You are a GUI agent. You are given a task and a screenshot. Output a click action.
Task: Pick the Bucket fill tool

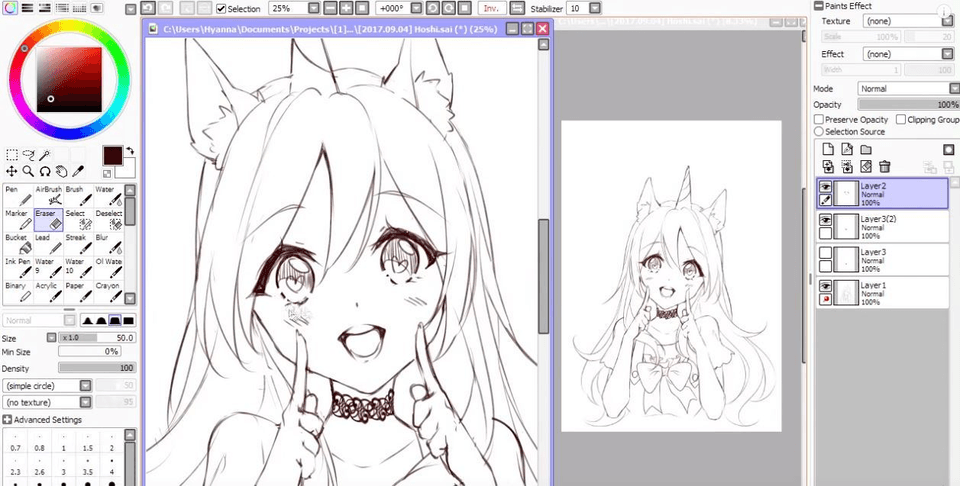17,245
